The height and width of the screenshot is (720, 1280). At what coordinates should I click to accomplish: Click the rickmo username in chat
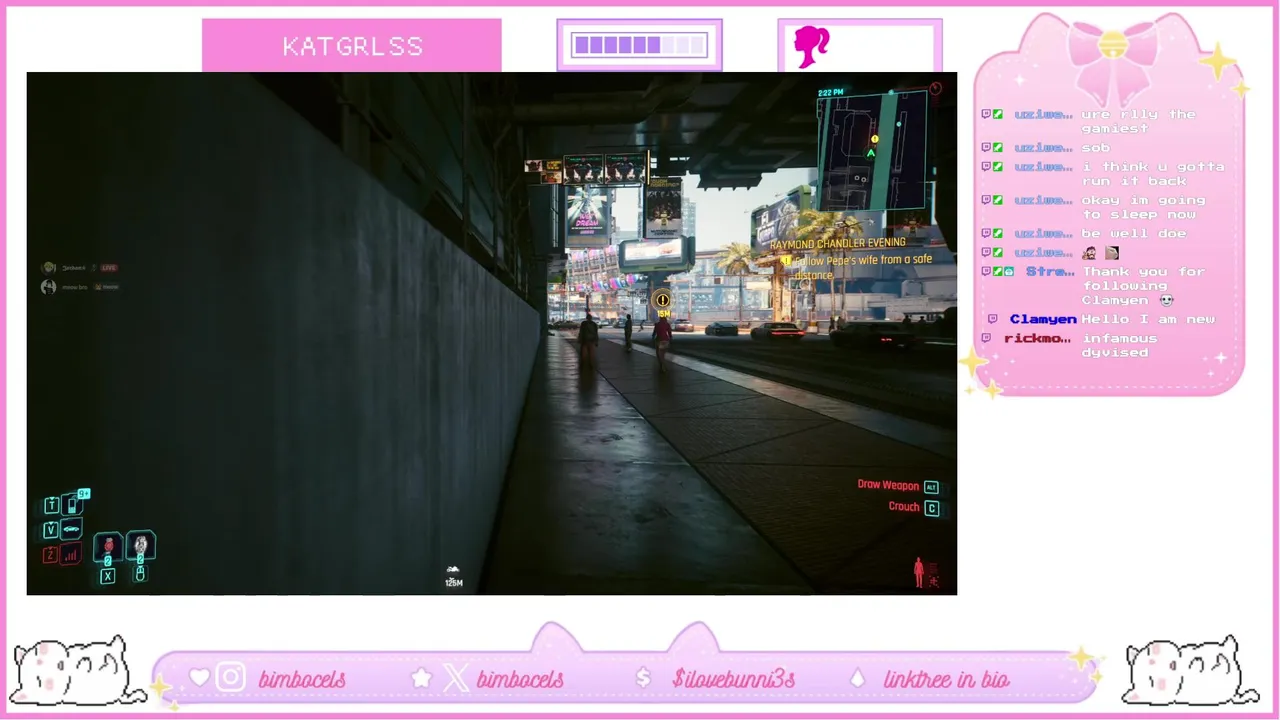[1037, 338]
